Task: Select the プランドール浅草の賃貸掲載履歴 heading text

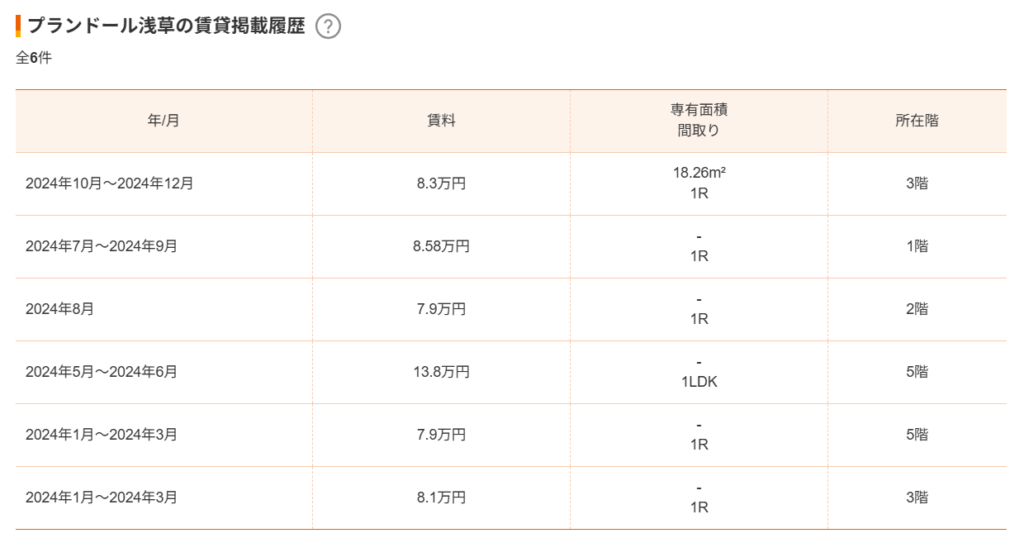Action: (167, 26)
